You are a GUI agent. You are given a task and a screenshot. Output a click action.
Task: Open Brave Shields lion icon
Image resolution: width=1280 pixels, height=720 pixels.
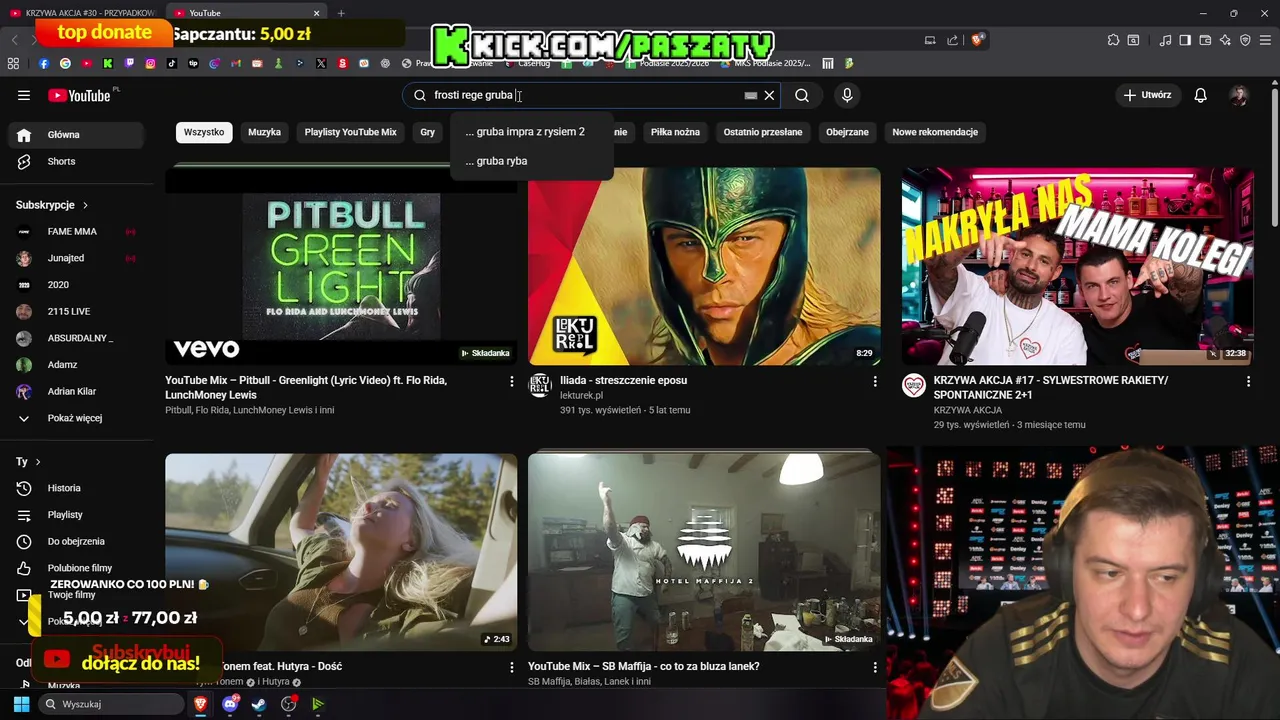click(978, 40)
